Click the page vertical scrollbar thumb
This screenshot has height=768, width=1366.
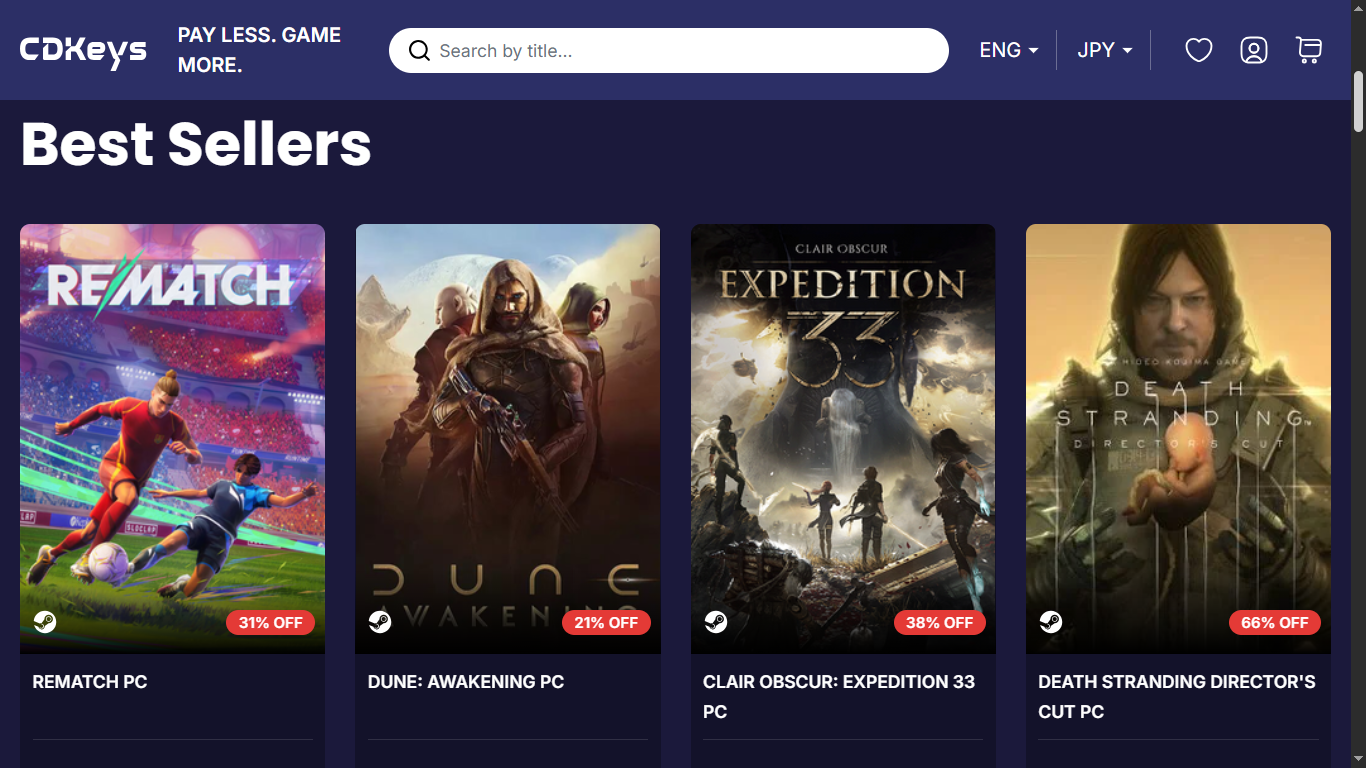1358,100
